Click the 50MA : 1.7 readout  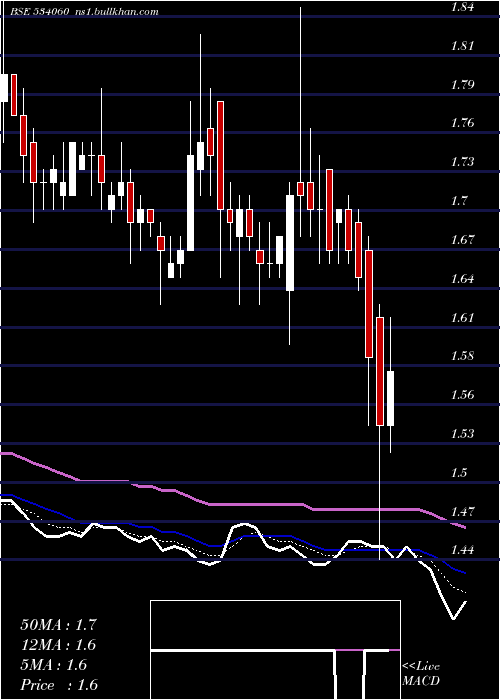(58, 624)
